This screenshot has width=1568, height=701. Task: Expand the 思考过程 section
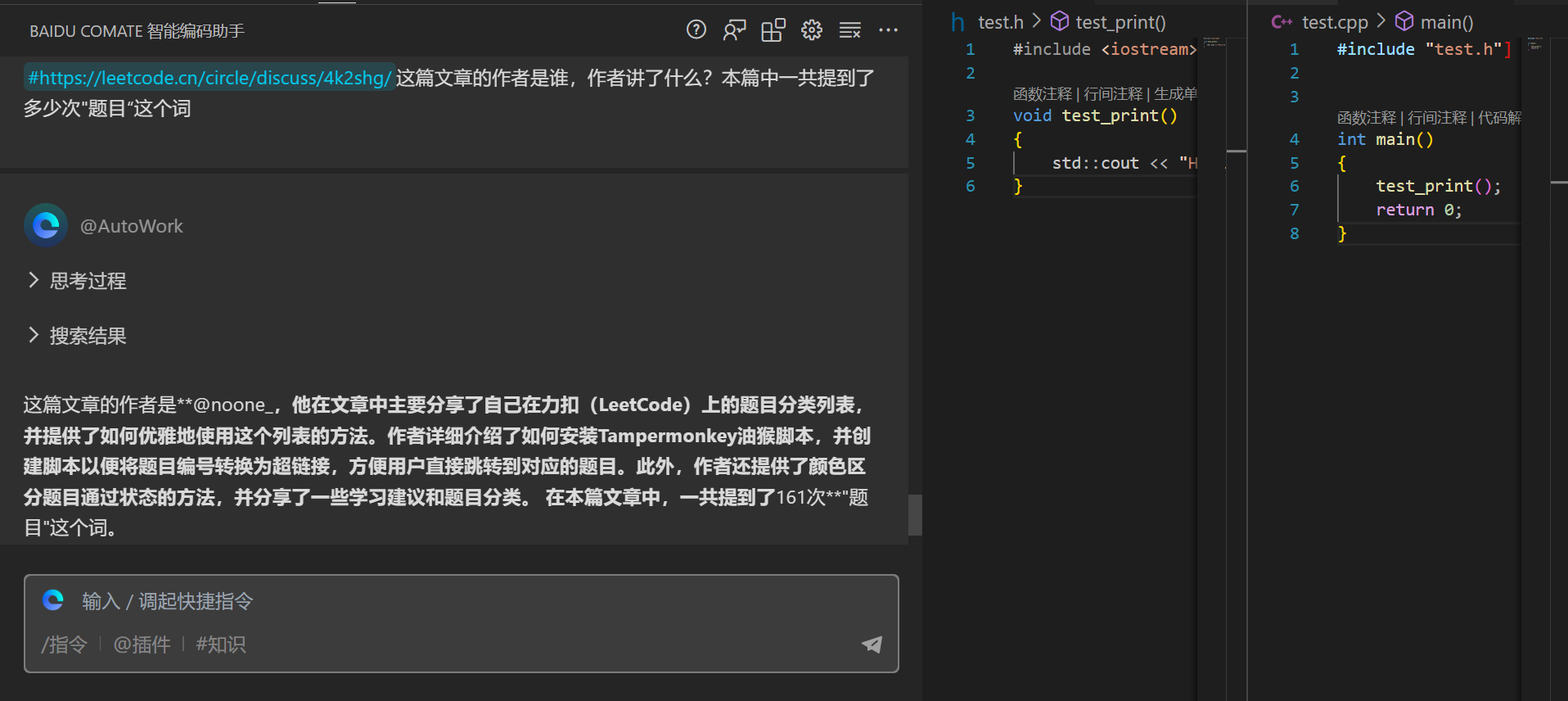(x=78, y=281)
